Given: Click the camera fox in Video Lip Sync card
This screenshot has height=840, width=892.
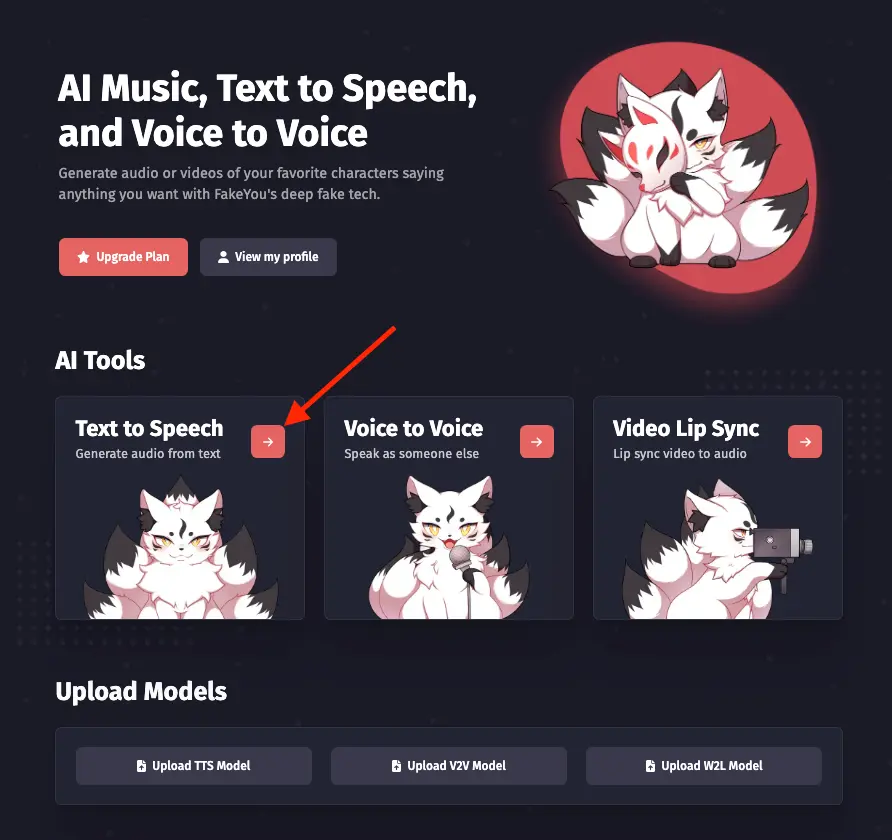Looking at the screenshot, I should tap(718, 549).
